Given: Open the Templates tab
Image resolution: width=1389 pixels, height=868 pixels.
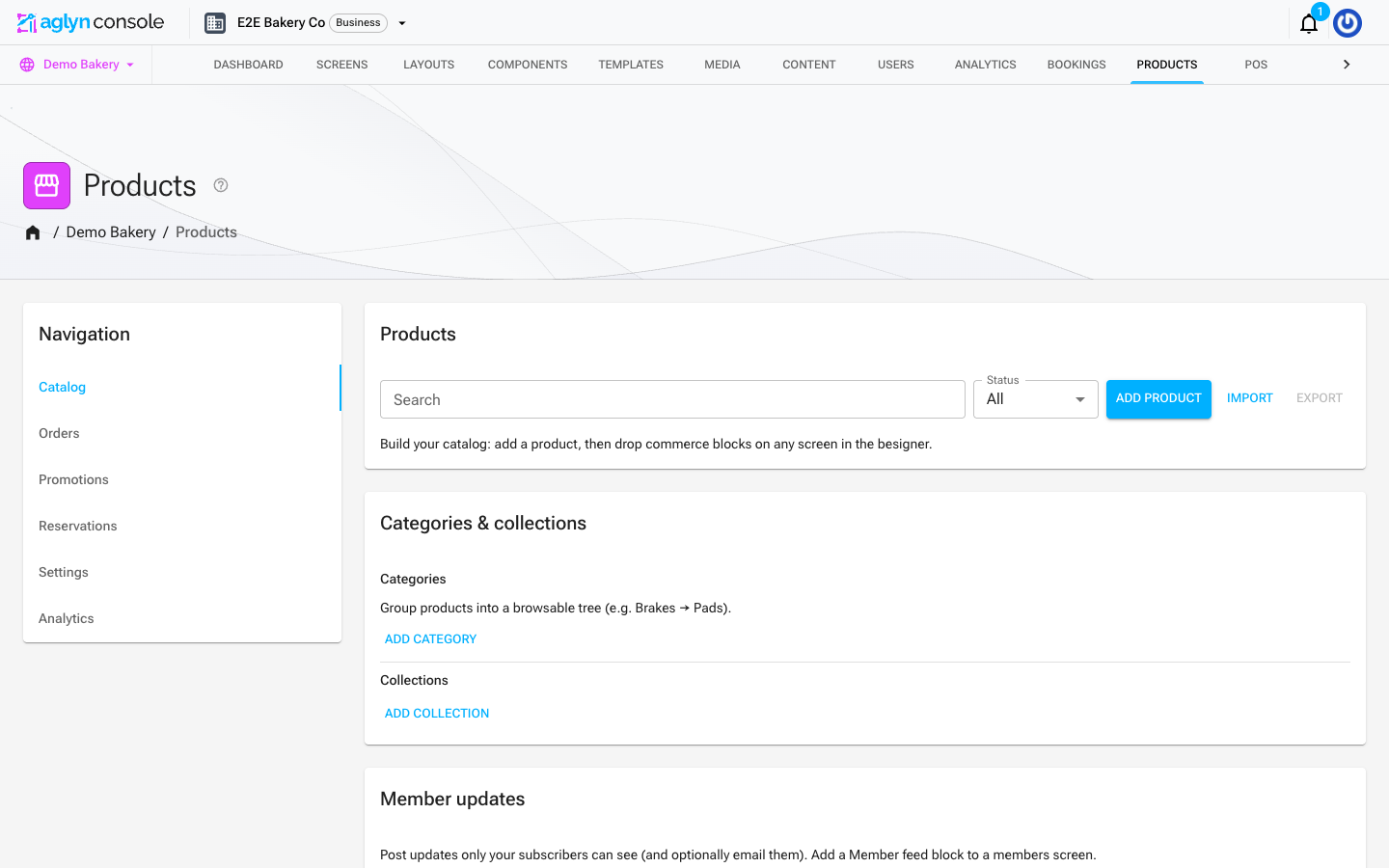Looking at the screenshot, I should pos(631,65).
